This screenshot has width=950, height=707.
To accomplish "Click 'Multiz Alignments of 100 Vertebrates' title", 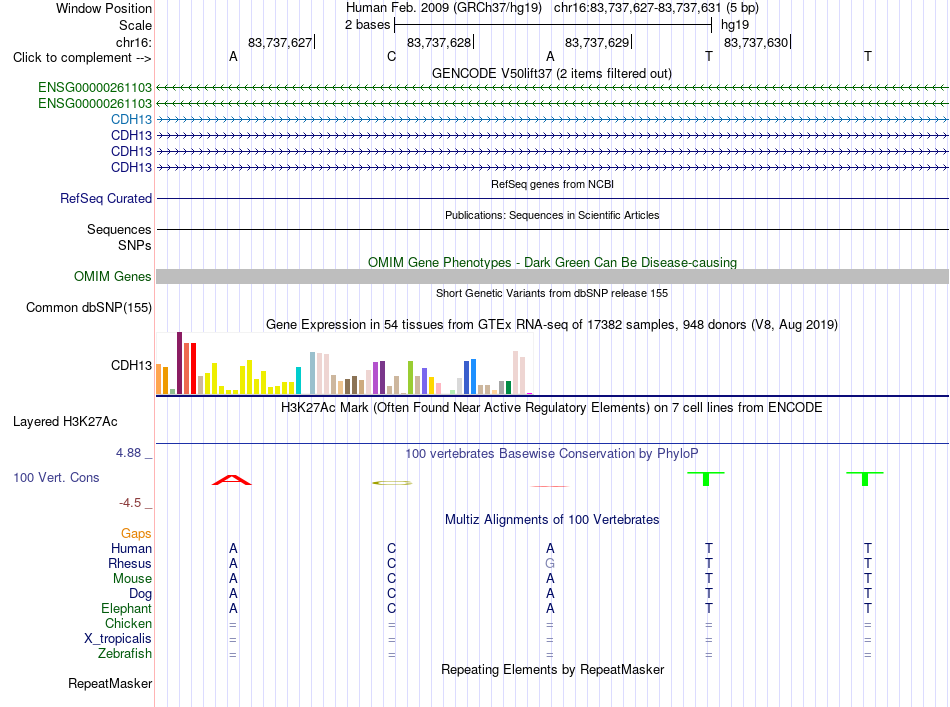I will click(x=552, y=519).
